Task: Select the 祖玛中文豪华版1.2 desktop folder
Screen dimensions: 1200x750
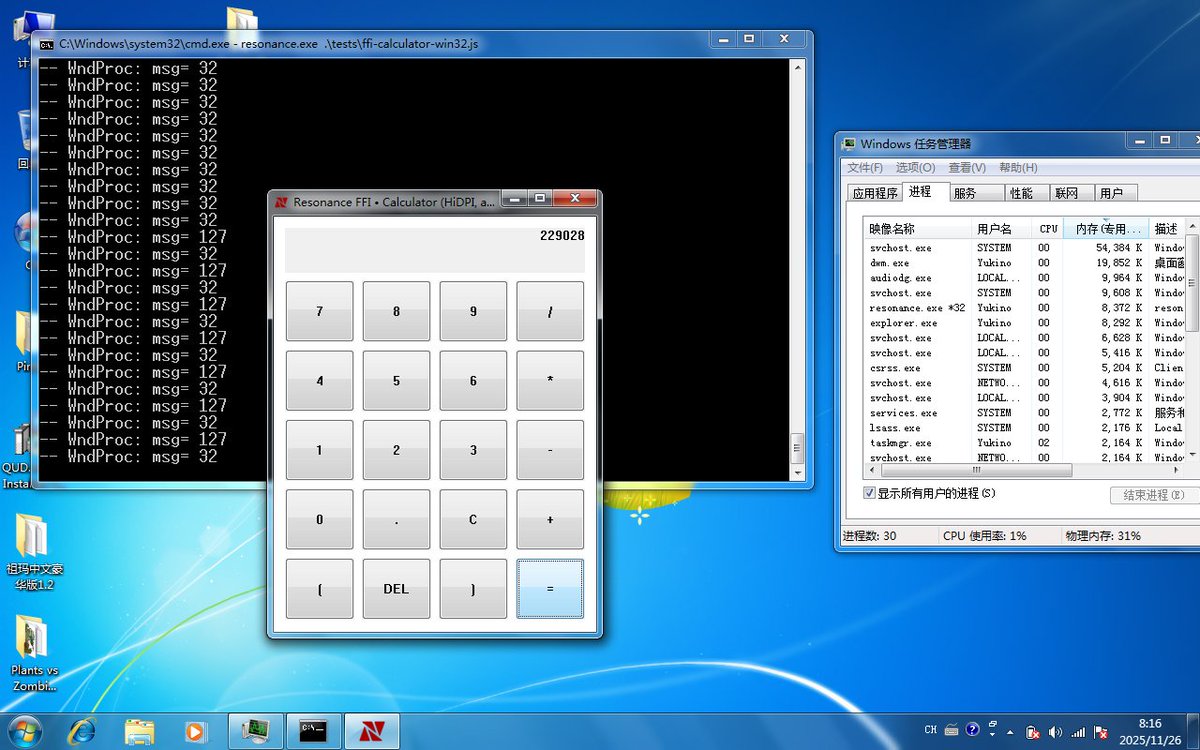Action: pos(35,552)
